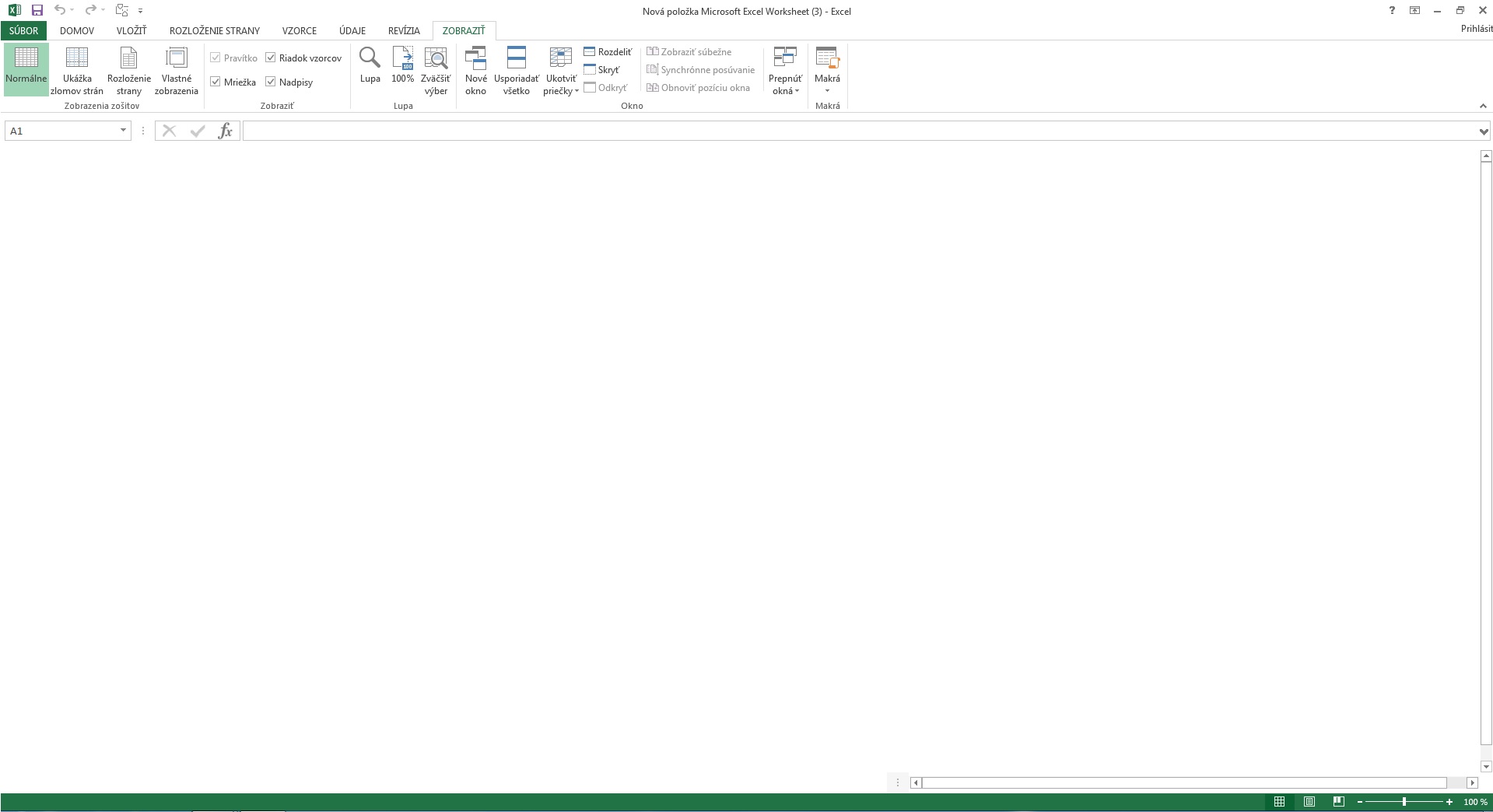Screen dimensions: 1493x812
Task: Switch to Normálne workbook view
Action: (x=26, y=69)
